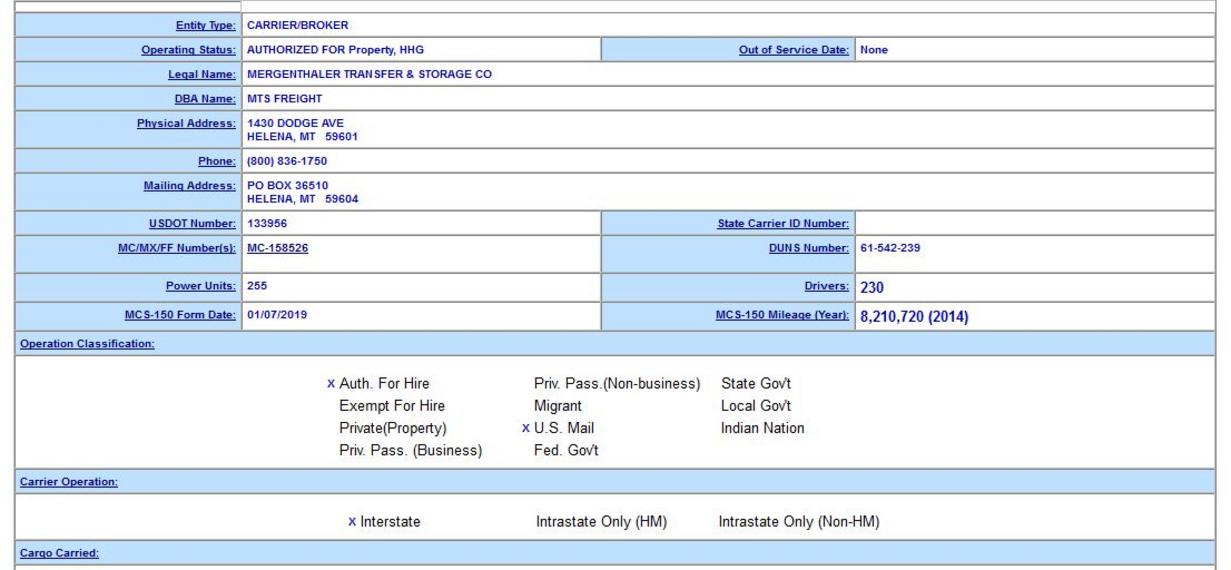Click the DBA Name label link

click(205, 98)
